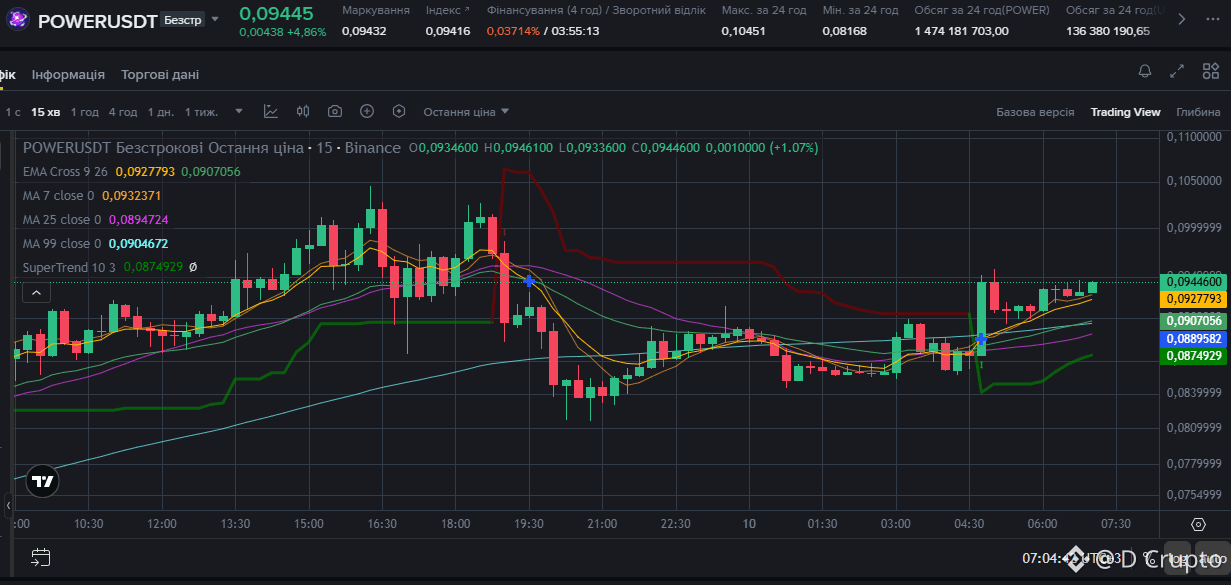1231x585 pixels.
Task: Click the 0,0874929 SuperTrend axis label
Action: tap(1193, 355)
